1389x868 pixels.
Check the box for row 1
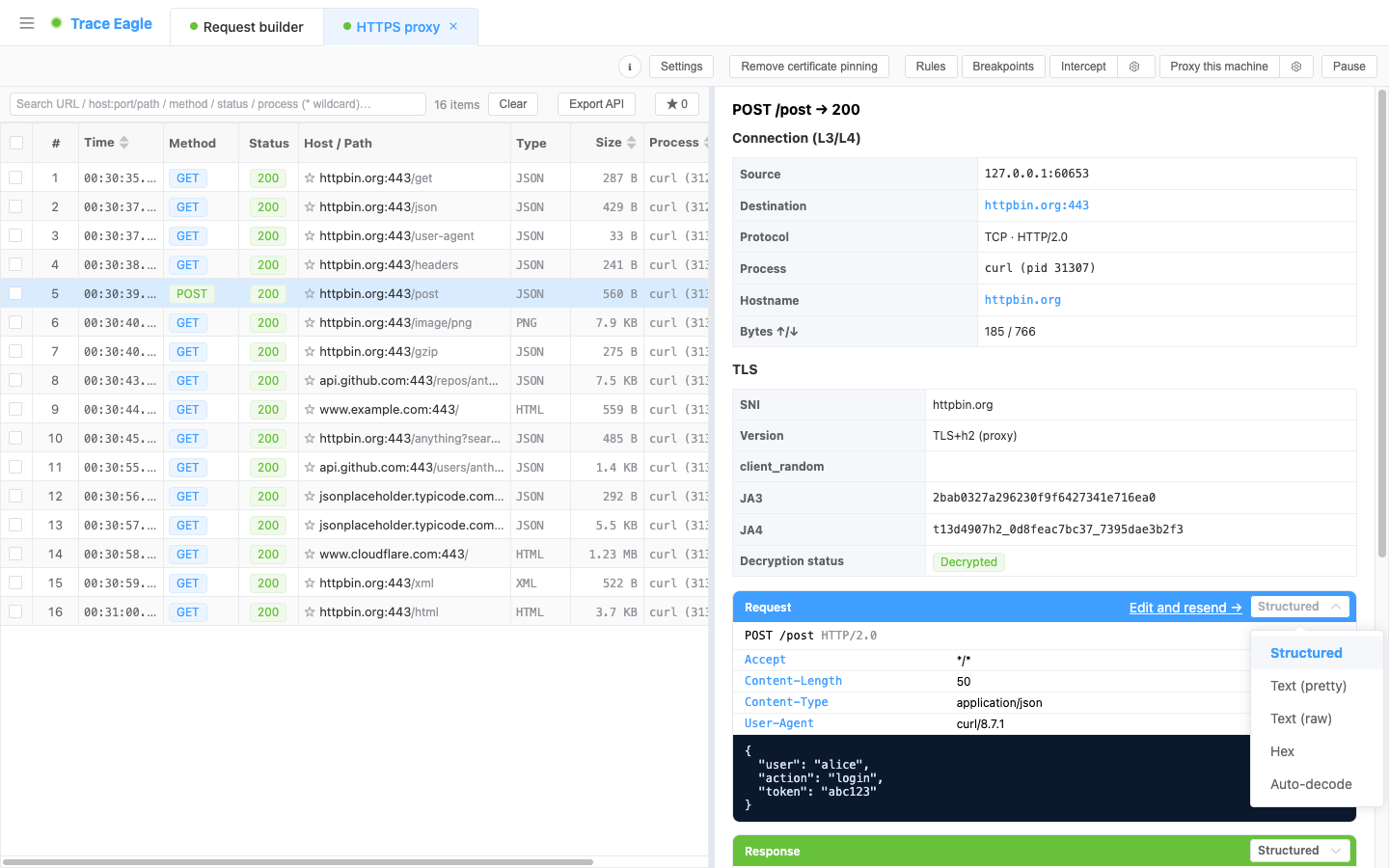pos(15,177)
